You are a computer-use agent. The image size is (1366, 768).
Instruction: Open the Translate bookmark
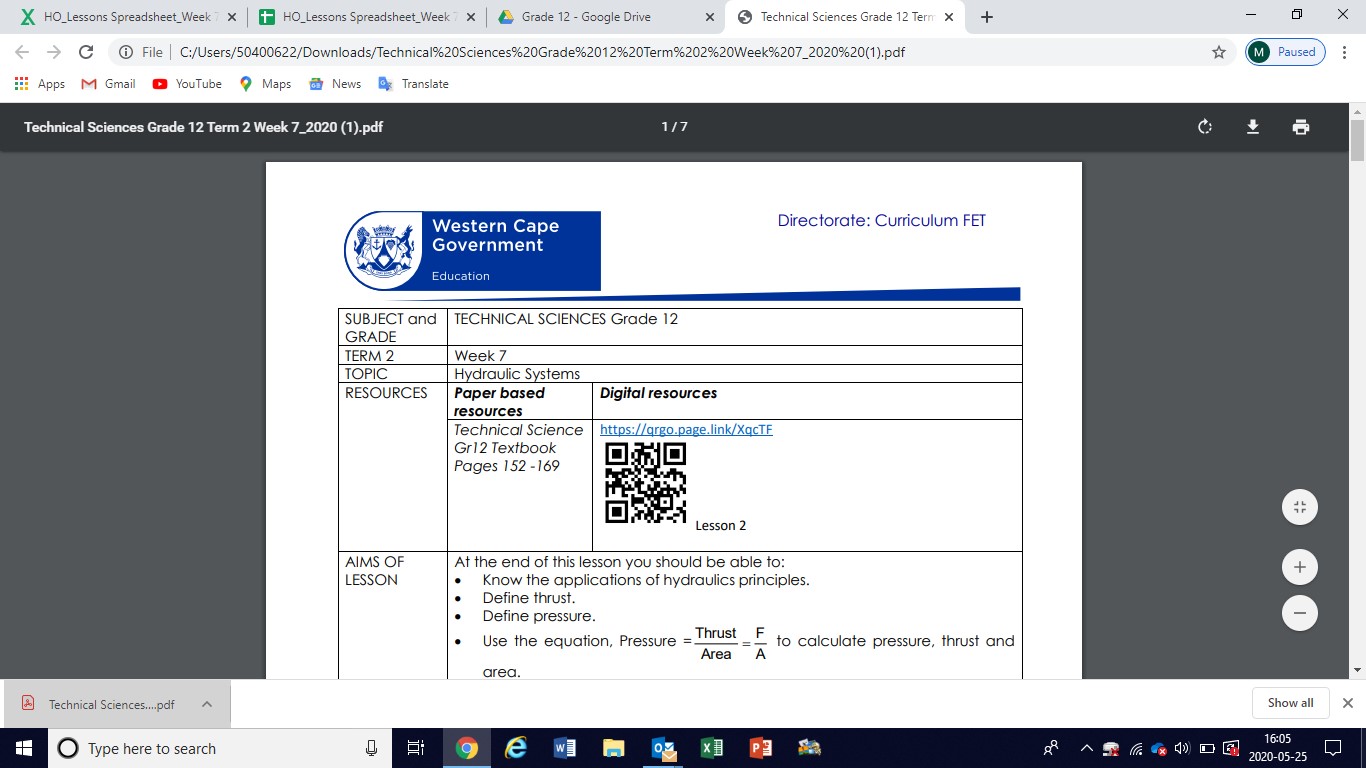coord(413,84)
